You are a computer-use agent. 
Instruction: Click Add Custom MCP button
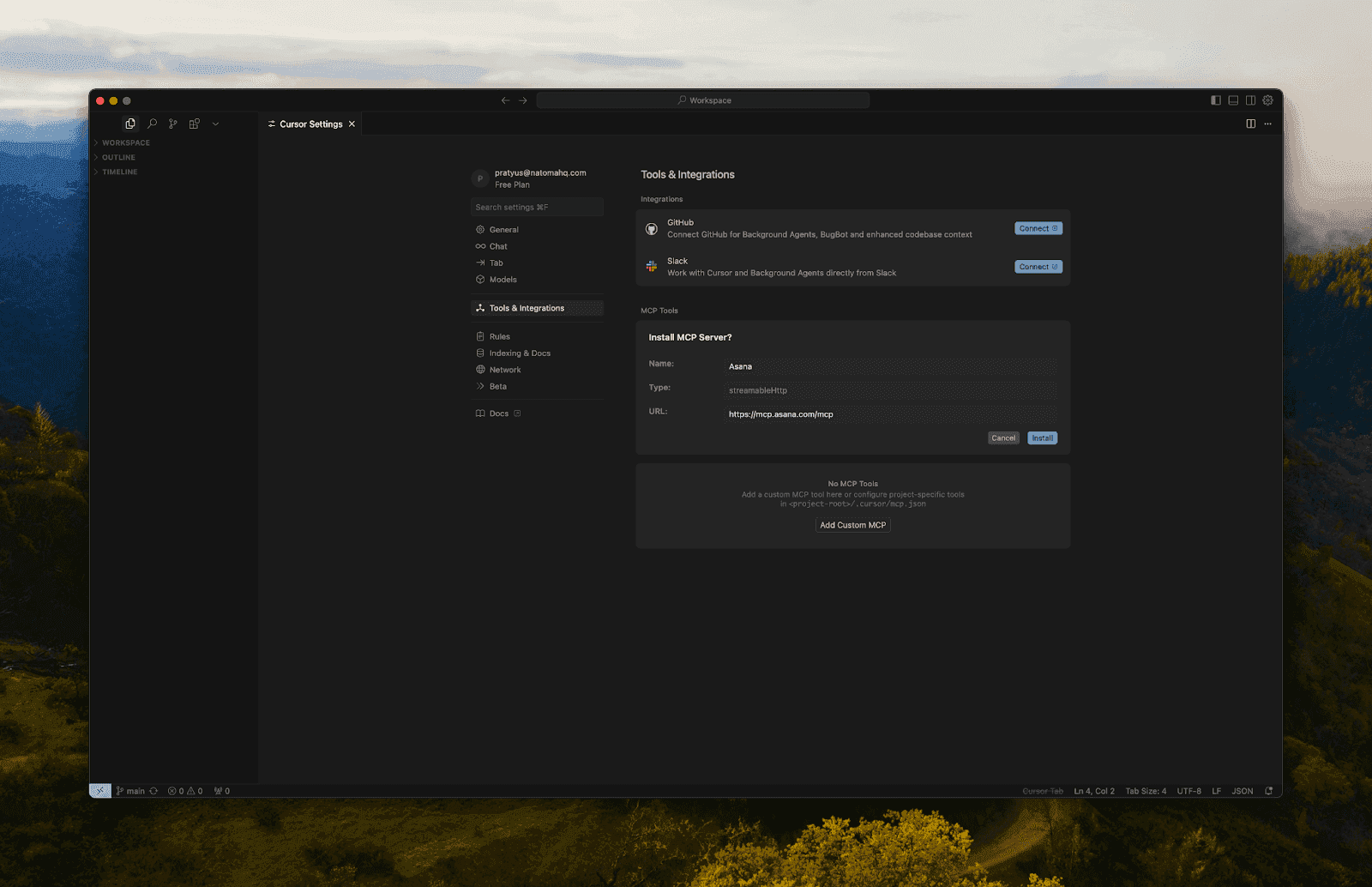tap(852, 525)
